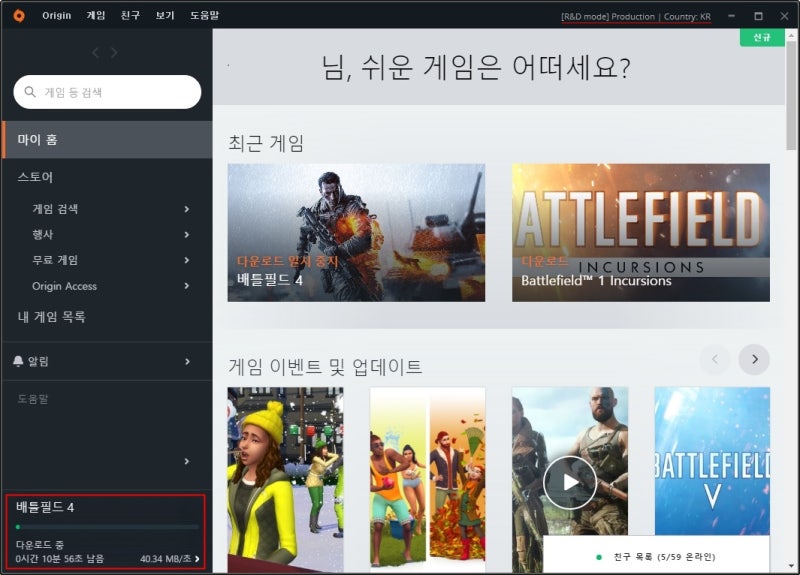Viewport: 800px width, 575px height.
Task: Click the next carousel arrow button
Action: click(754, 359)
